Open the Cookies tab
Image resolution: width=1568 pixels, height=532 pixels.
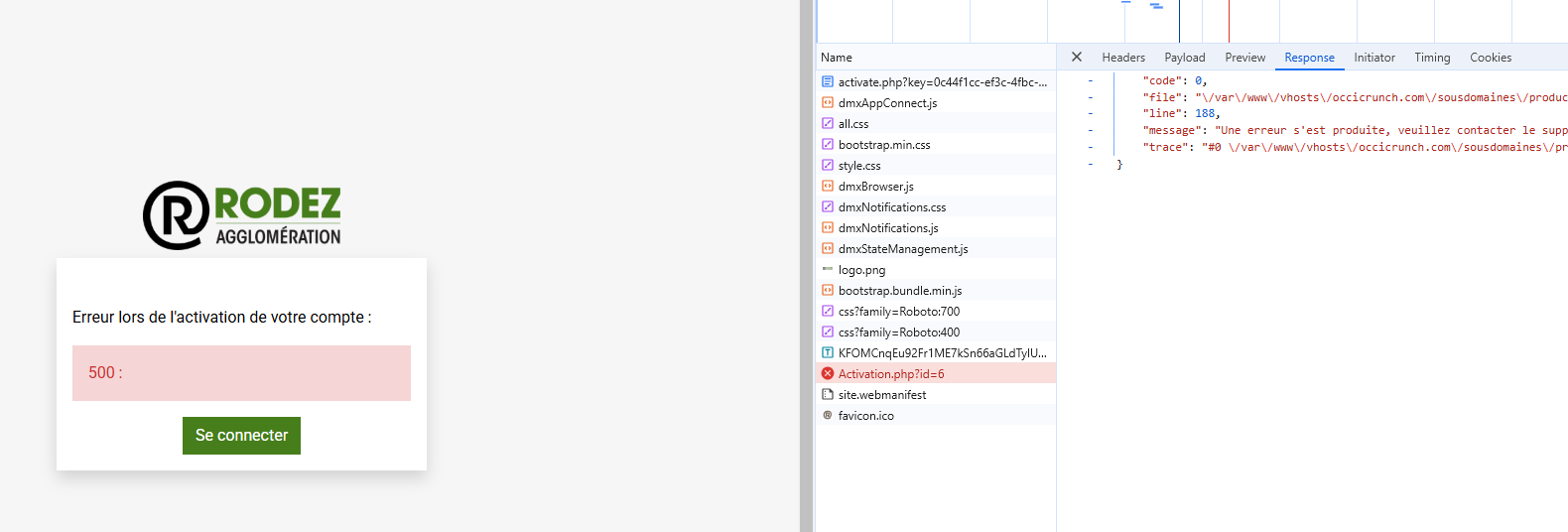pos(1491,58)
